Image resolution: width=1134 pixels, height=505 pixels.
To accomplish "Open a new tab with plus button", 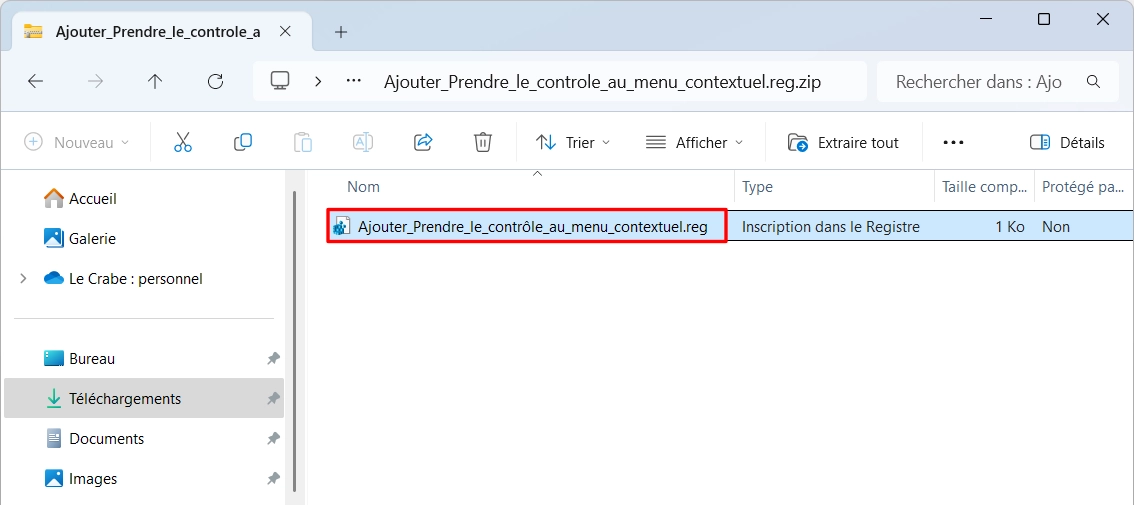I will click(x=341, y=32).
